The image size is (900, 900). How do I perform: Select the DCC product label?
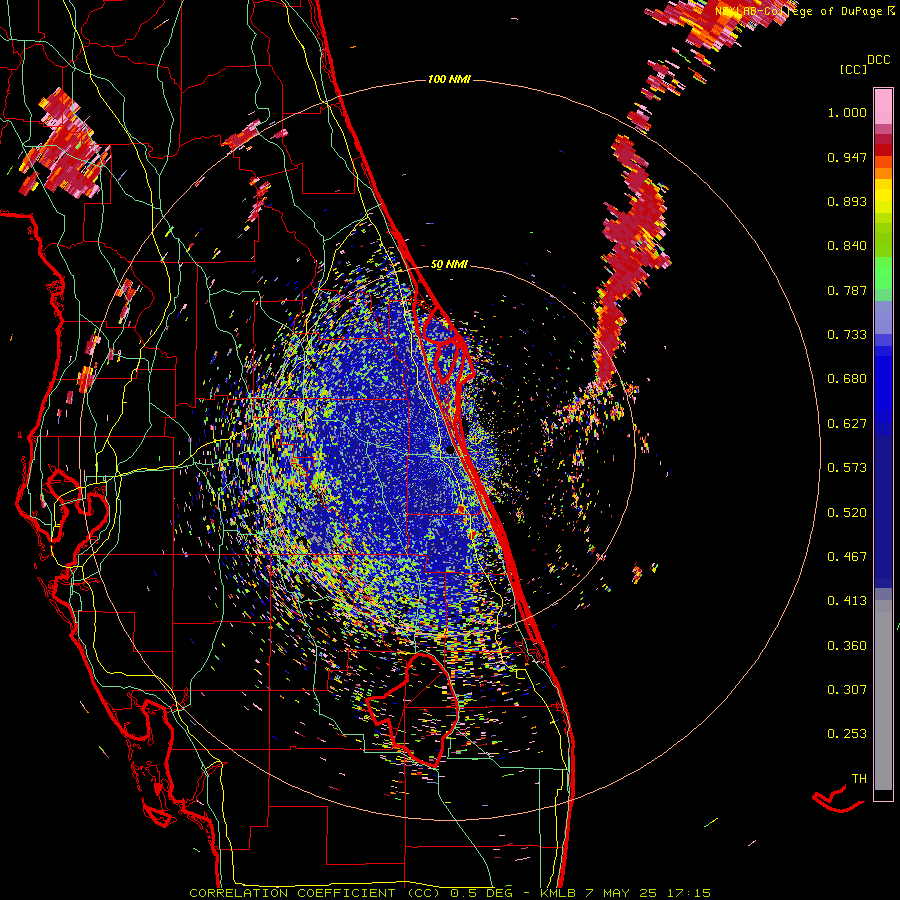tap(878, 60)
